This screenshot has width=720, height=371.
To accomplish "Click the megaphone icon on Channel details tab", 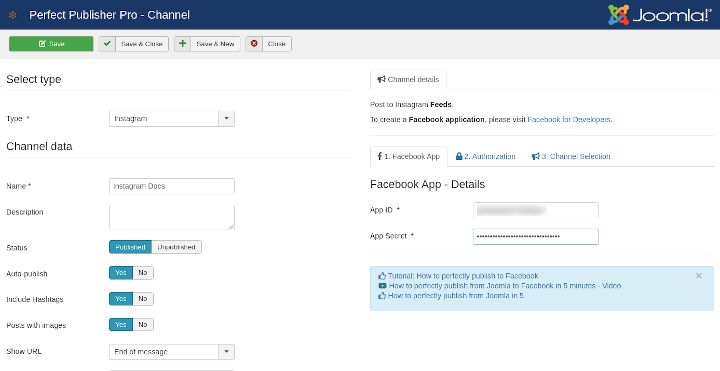I will [381, 79].
